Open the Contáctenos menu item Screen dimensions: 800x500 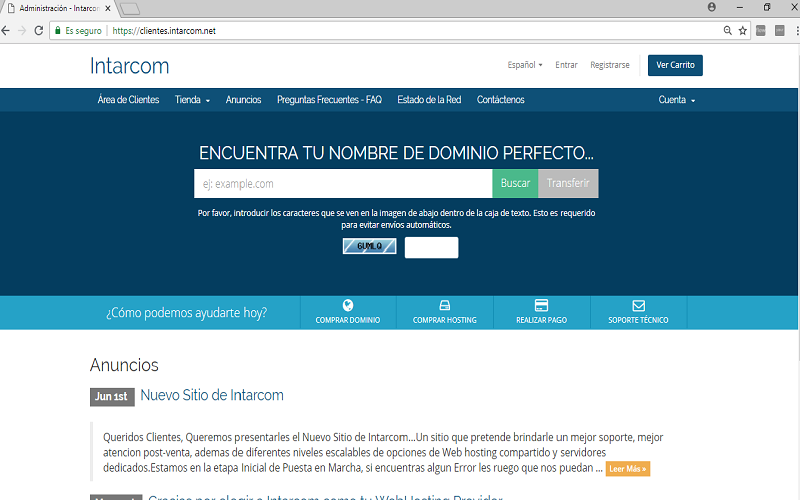(x=501, y=99)
